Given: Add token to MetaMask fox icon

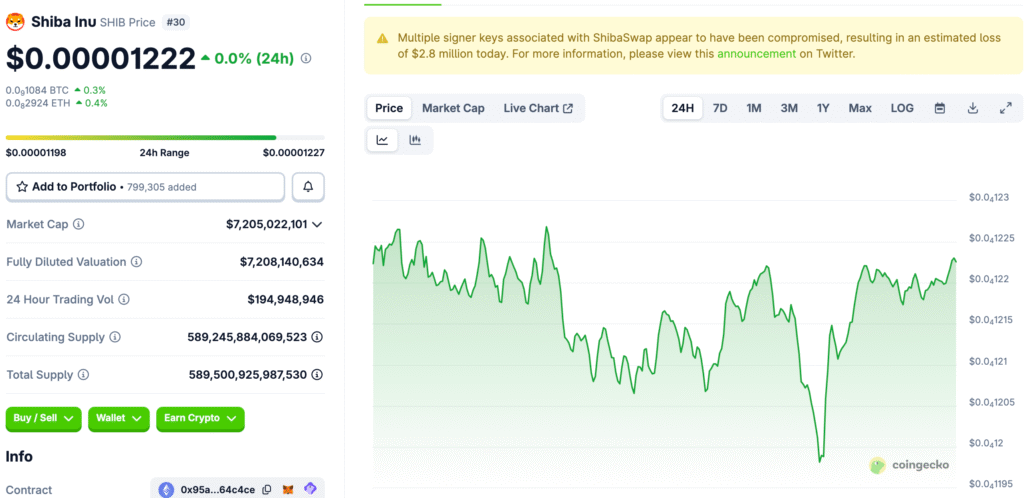Looking at the screenshot, I should [x=287, y=490].
